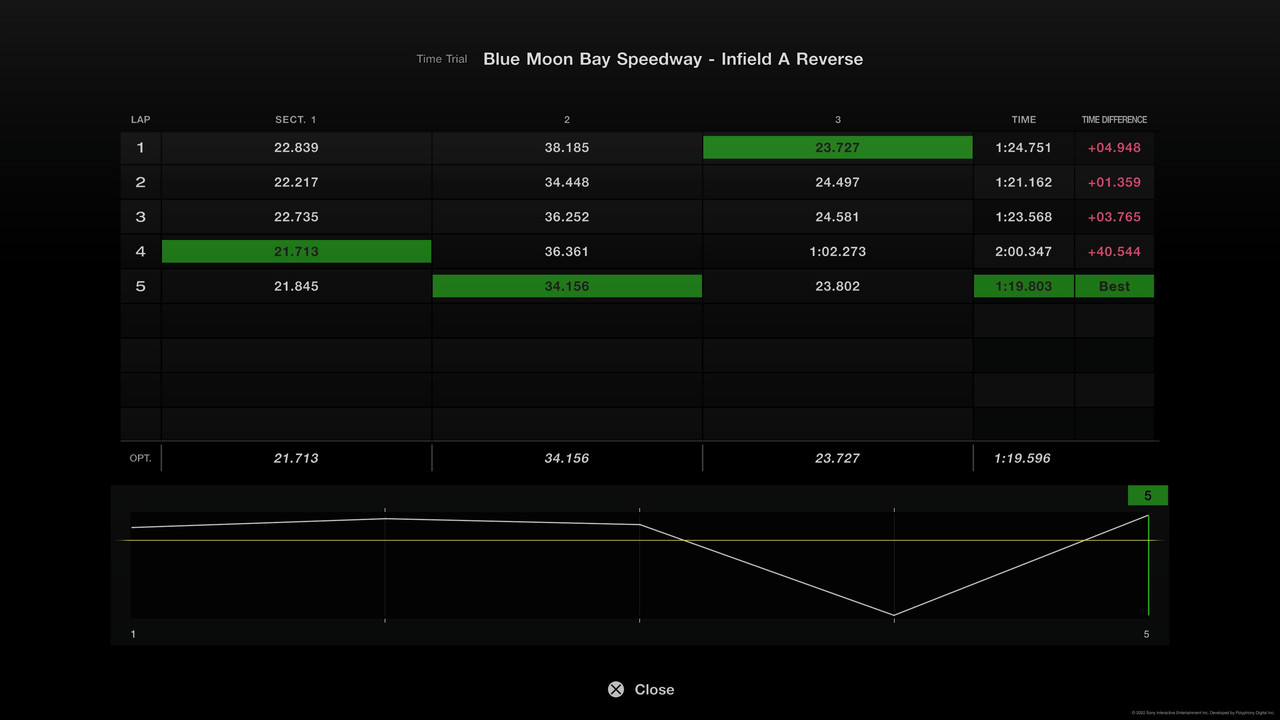Select lap 5 sector 3 time 23.802

pos(838,286)
